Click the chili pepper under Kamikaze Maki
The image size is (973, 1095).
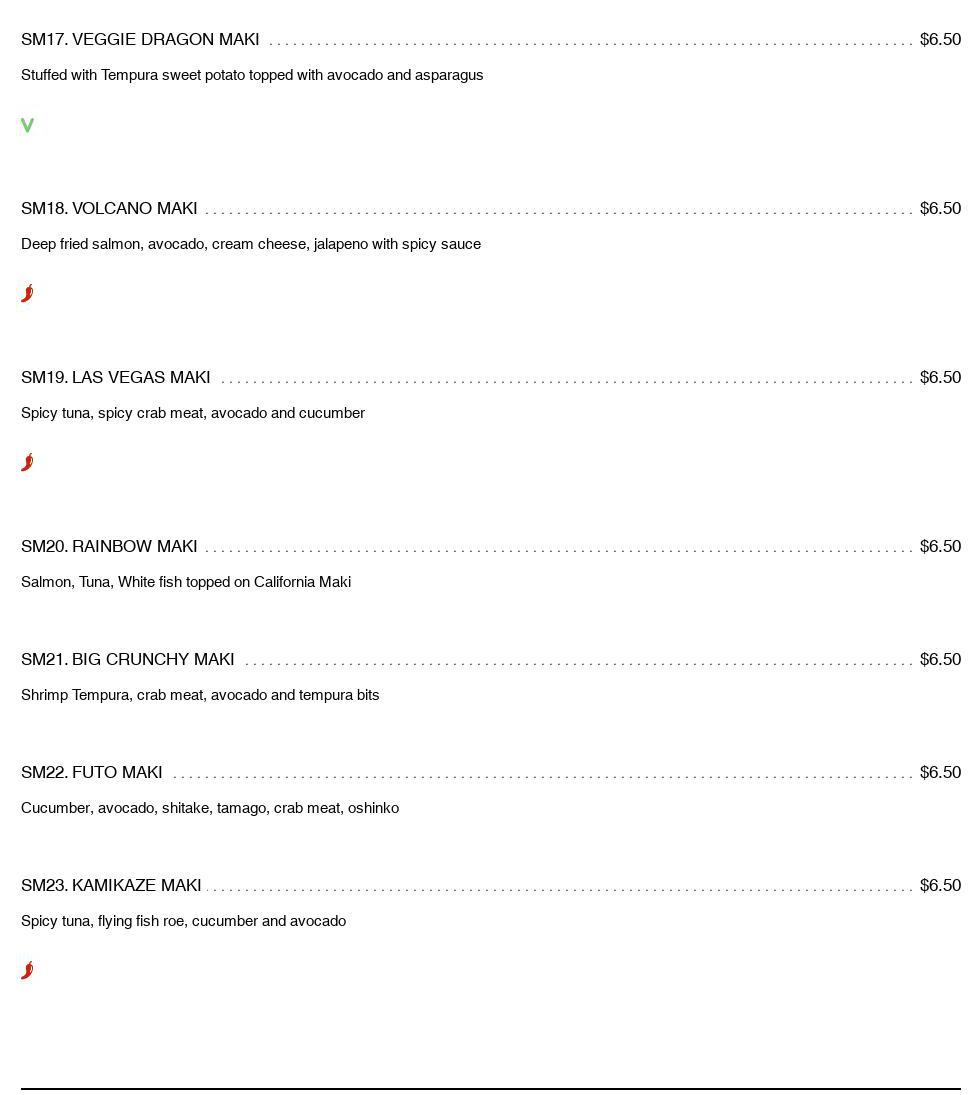coord(27,971)
